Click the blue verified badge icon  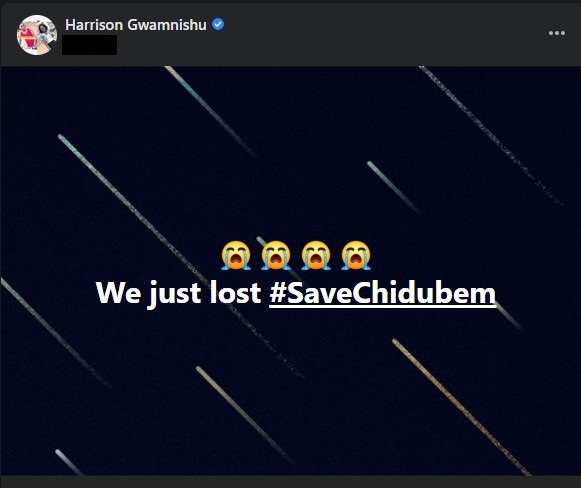(218, 24)
